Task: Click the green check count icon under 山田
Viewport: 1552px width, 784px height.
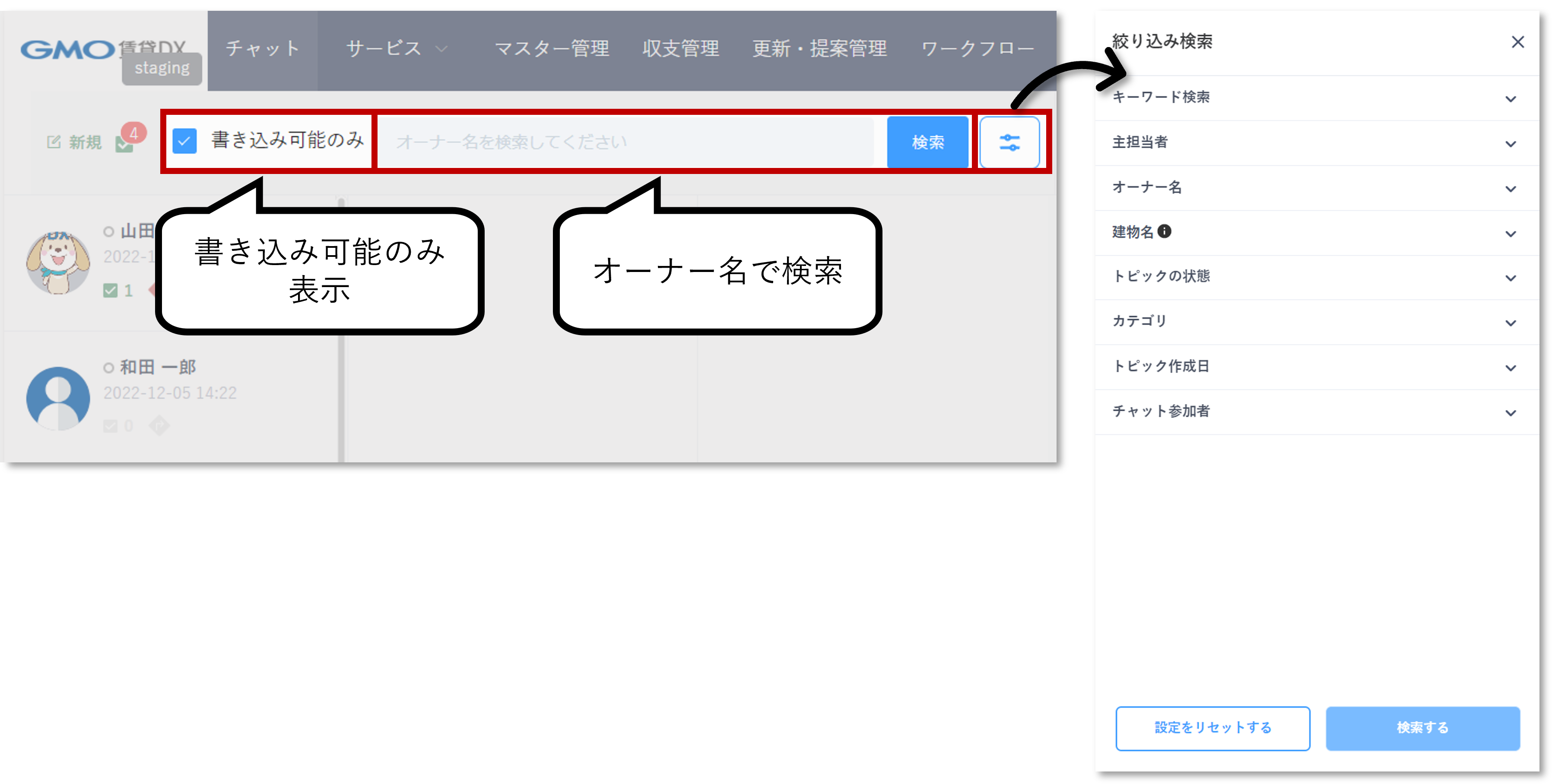Action: (110, 291)
